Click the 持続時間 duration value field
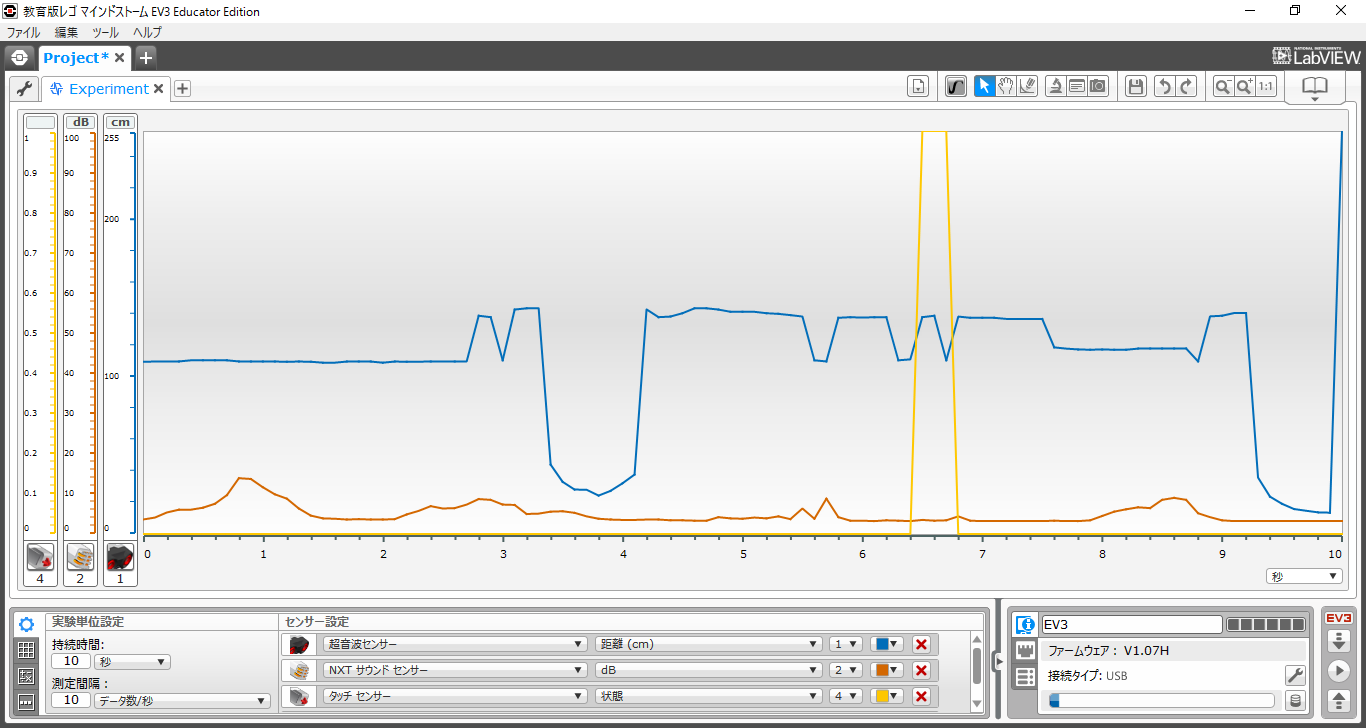The height and width of the screenshot is (728, 1366). (x=71, y=661)
